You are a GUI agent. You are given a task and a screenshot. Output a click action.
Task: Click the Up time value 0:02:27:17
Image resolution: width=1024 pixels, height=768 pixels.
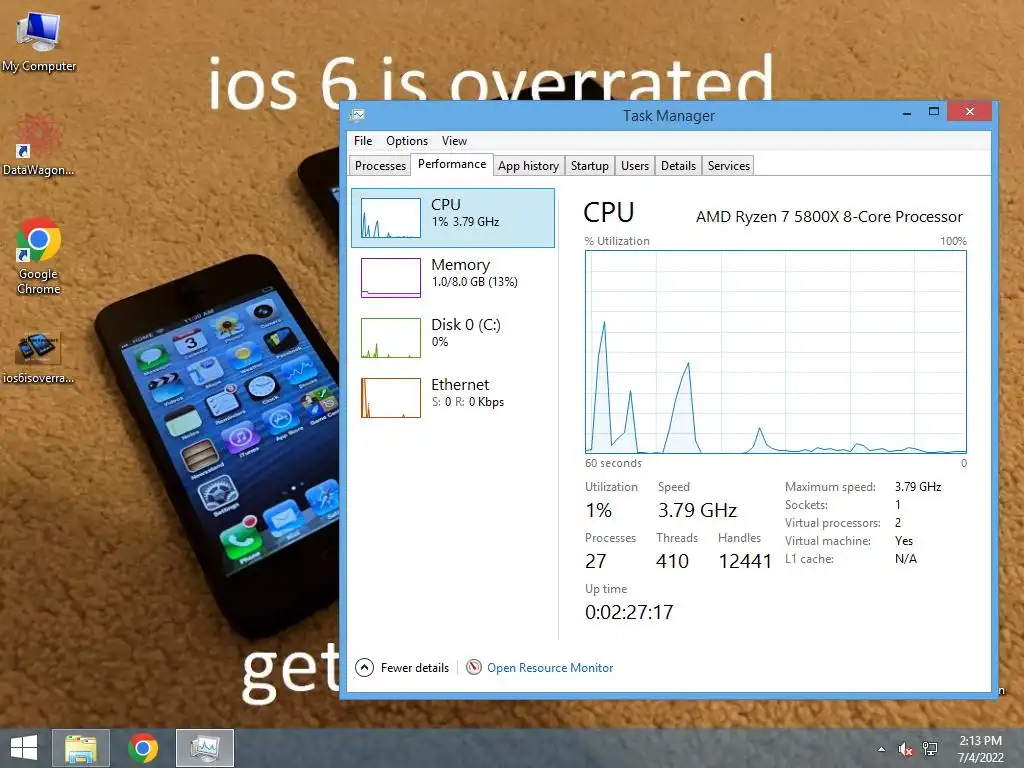click(629, 612)
